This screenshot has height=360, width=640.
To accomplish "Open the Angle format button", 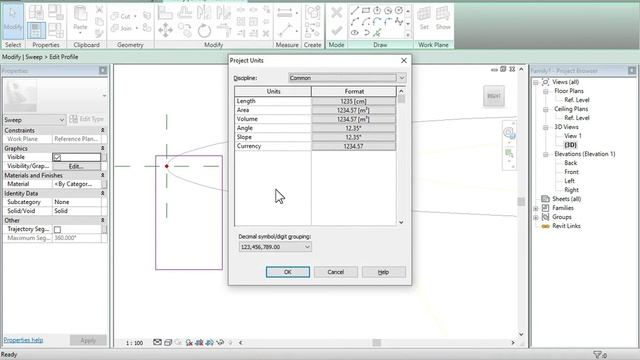I will (353, 128).
